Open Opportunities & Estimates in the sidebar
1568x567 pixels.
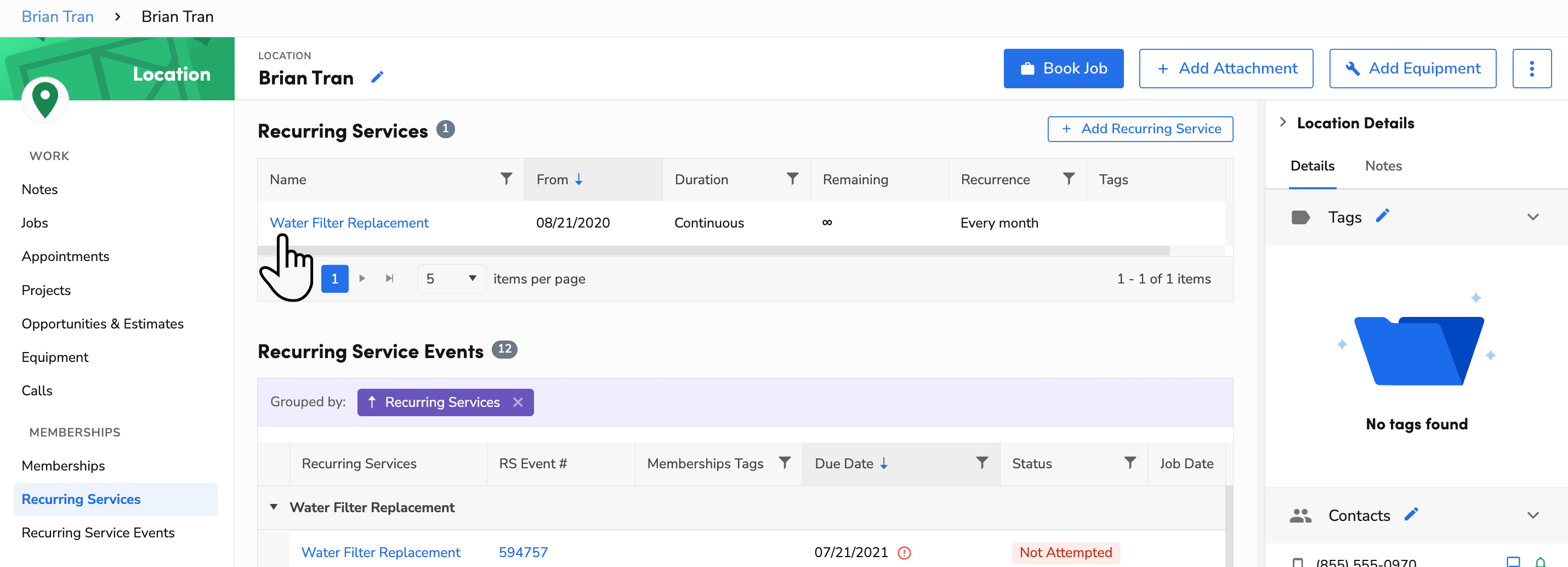pyautogui.click(x=103, y=324)
